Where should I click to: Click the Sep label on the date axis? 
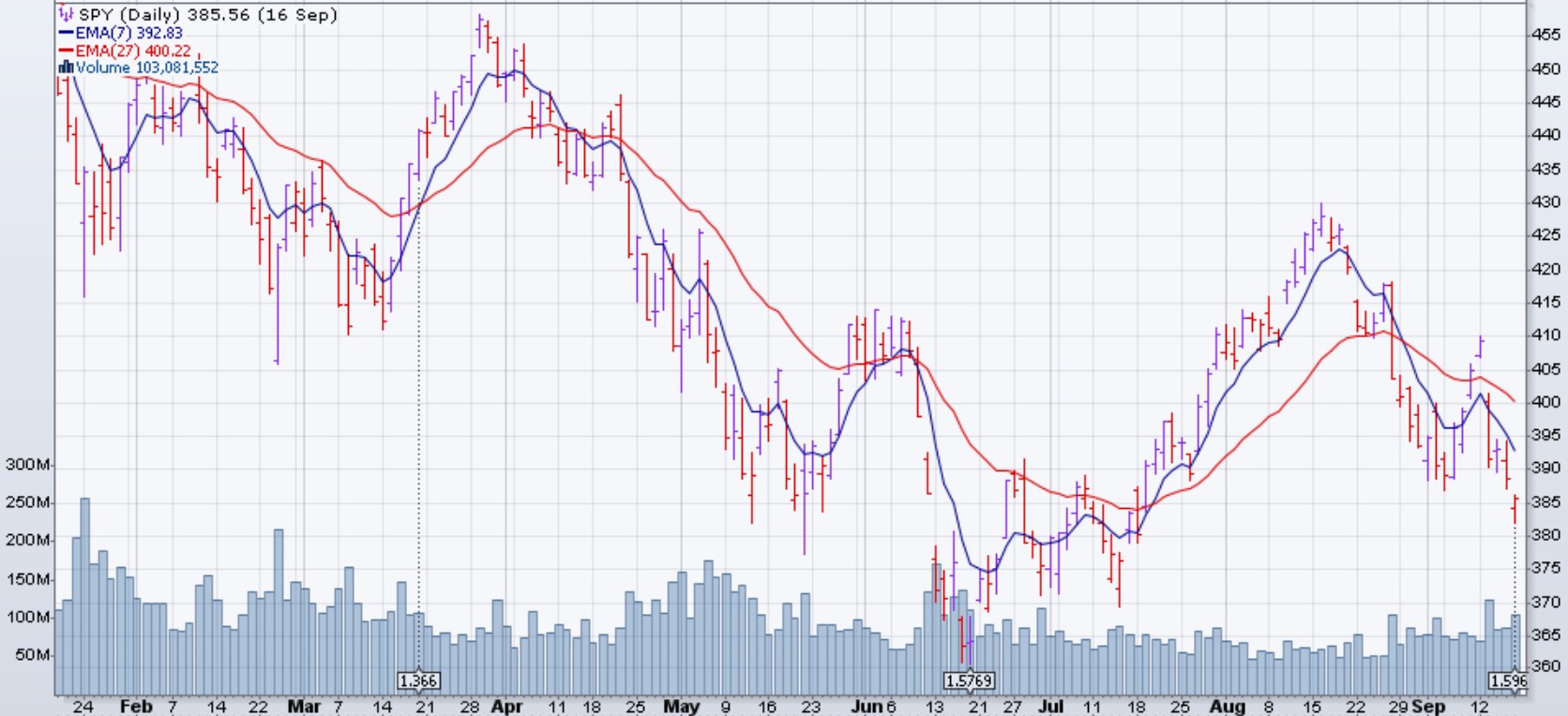point(1428,706)
